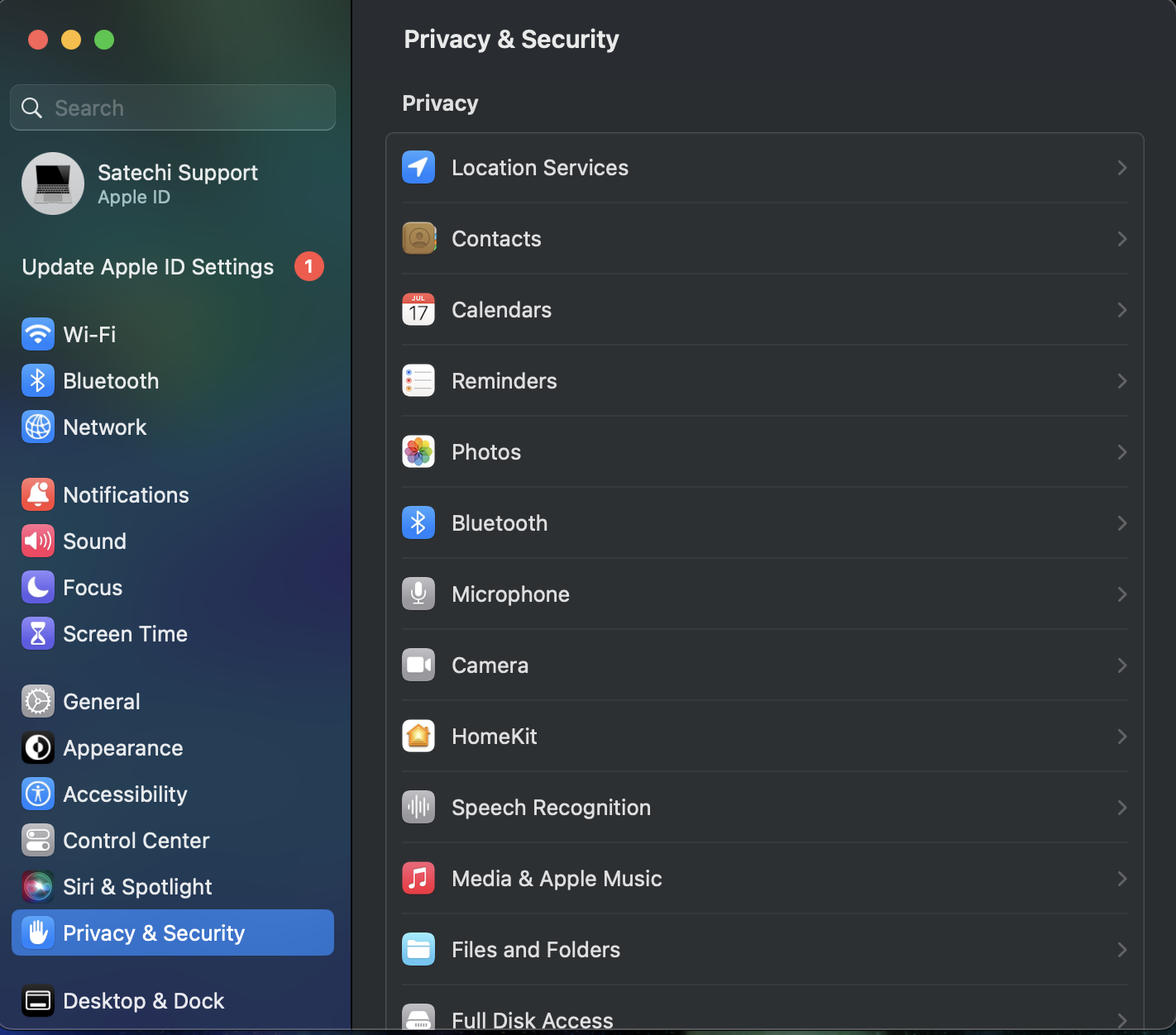The height and width of the screenshot is (1035, 1176).
Task: Go to Sound settings
Action: tap(173, 541)
